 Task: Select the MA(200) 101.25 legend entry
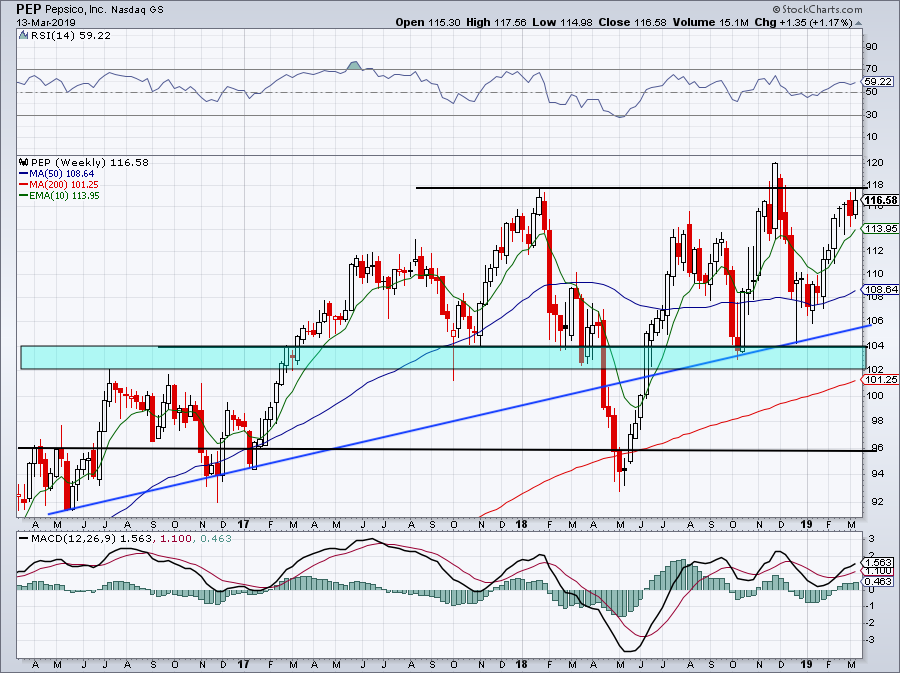[64, 184]
